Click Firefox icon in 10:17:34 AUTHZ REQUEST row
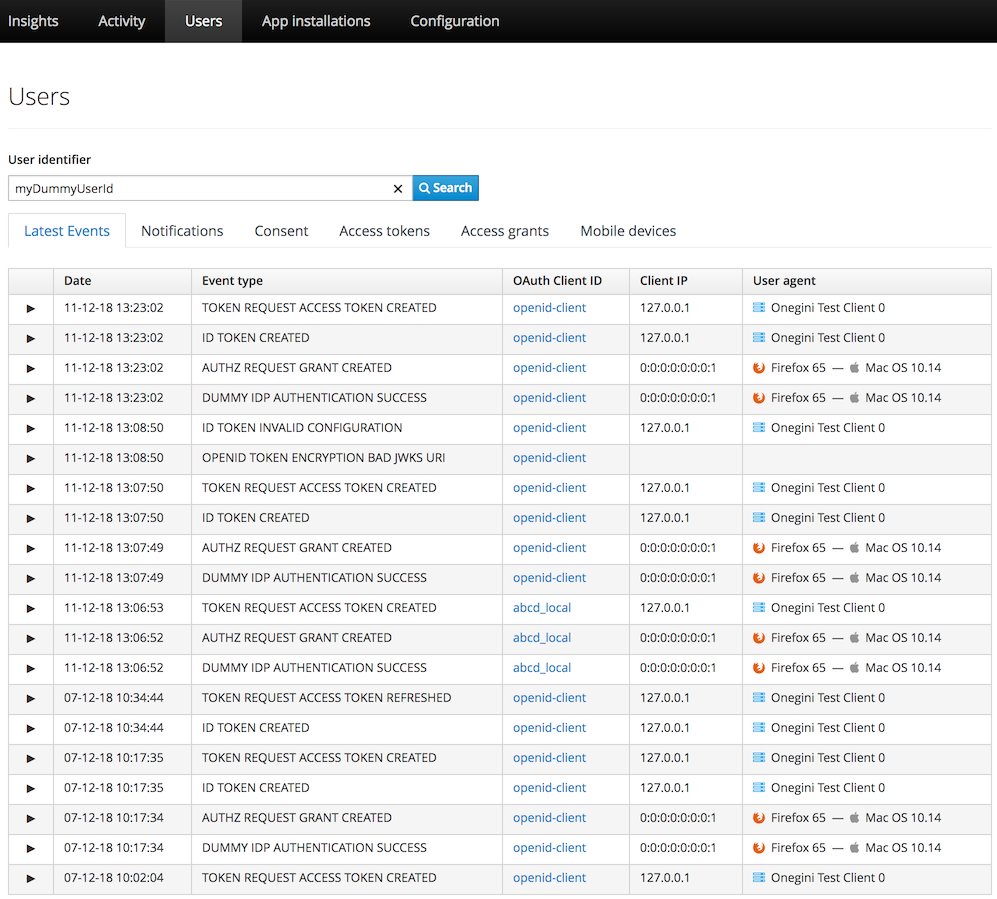 (x=759, y=818)
